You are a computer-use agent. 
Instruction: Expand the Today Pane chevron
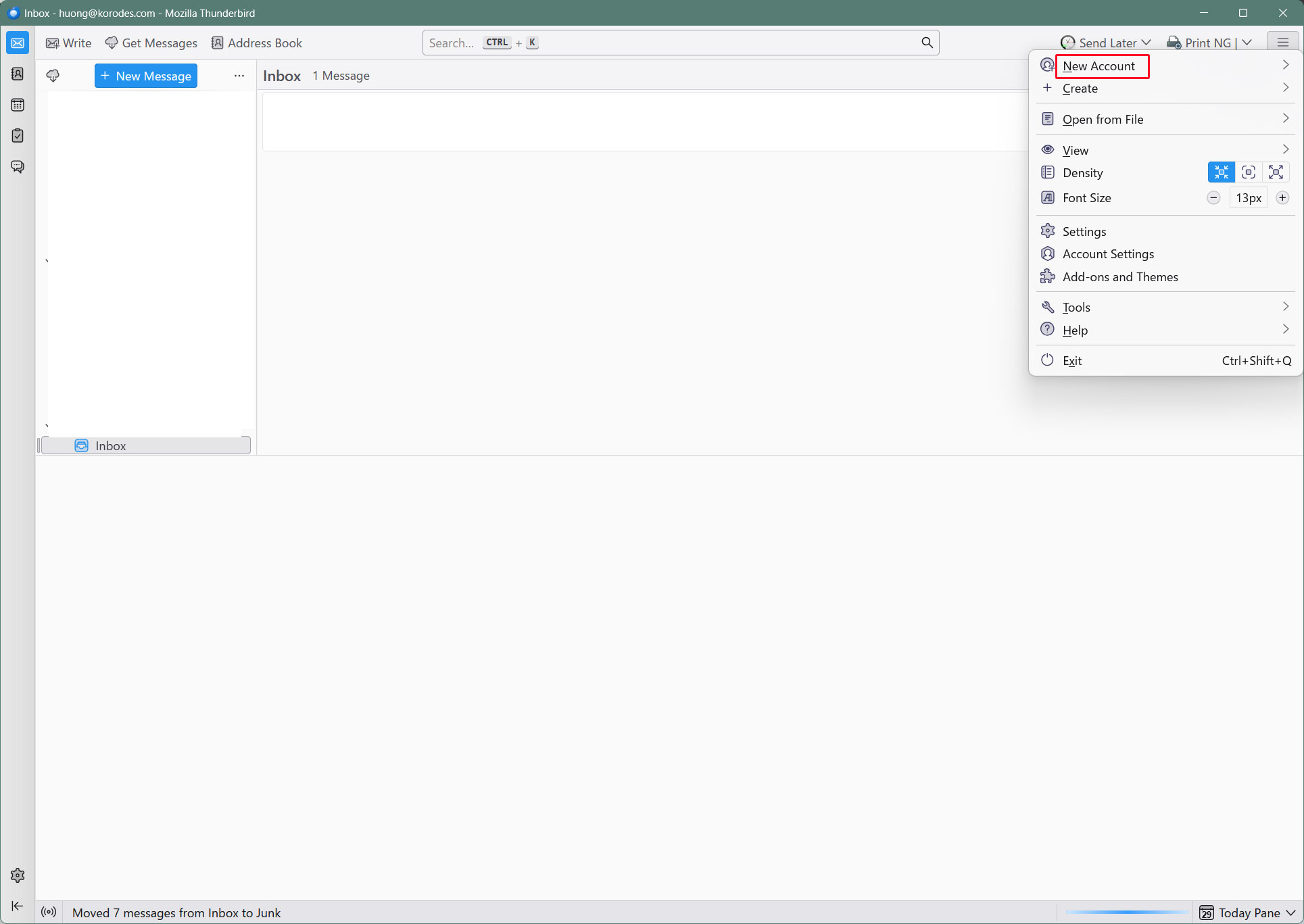coord(1290,913)
